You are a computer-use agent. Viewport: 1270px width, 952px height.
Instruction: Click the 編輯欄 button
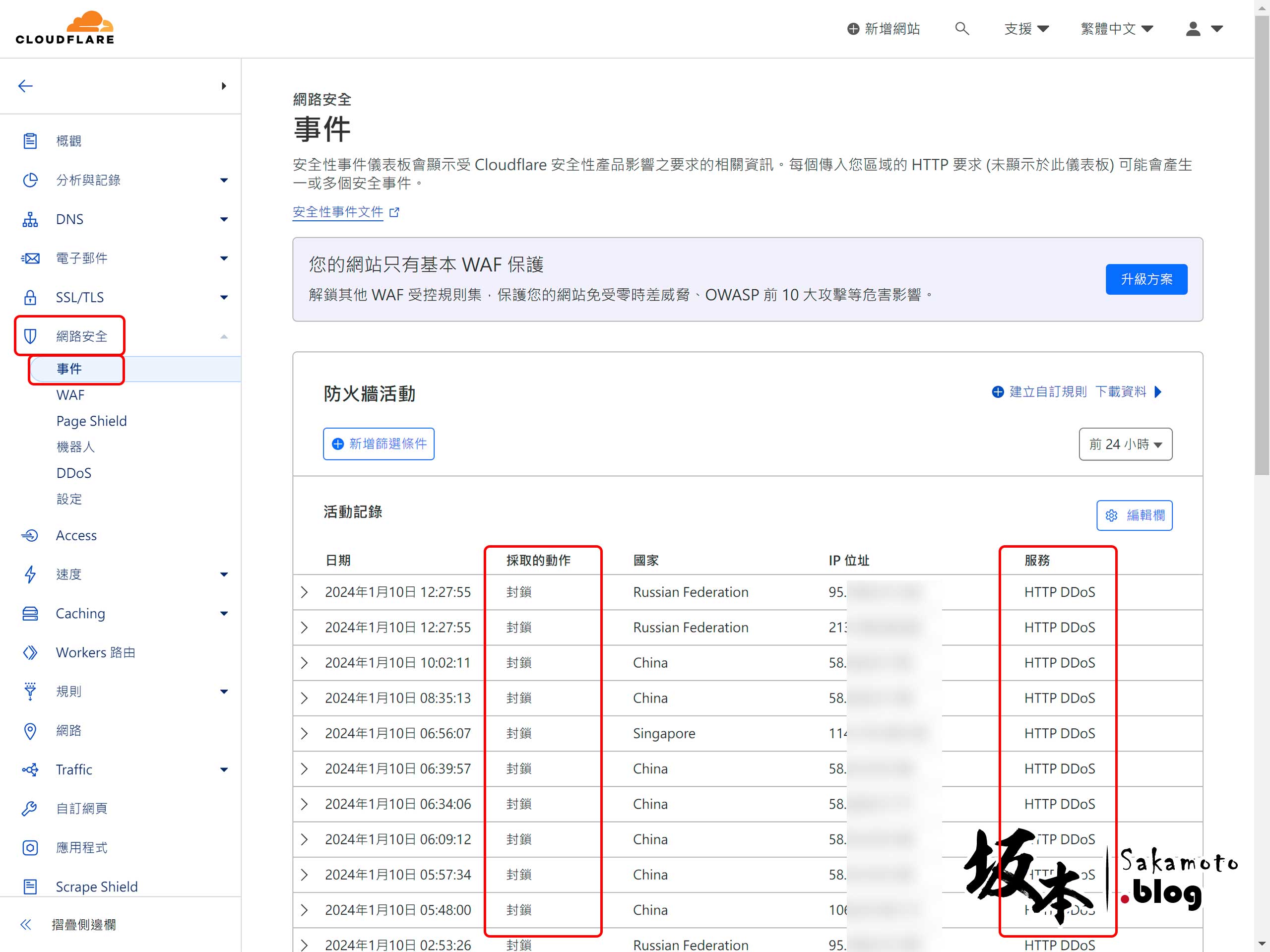(x=1134, y=515)
